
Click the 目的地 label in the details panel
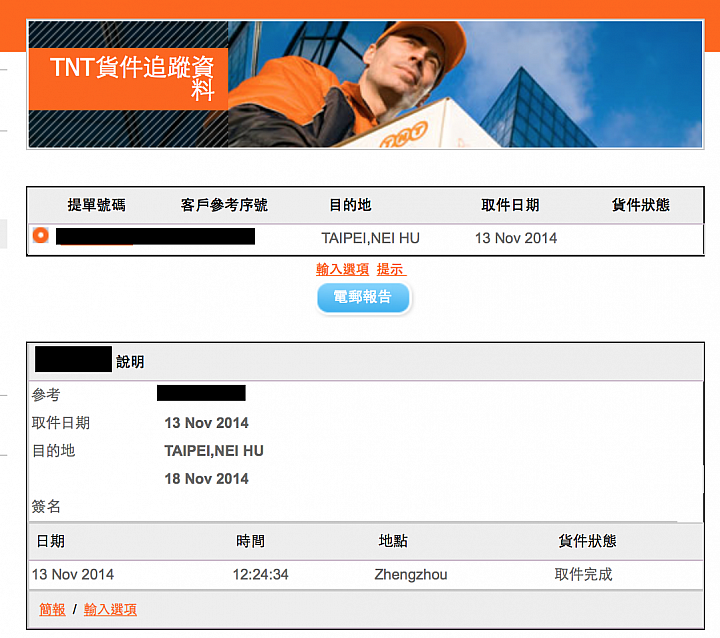tap(53, 451)
